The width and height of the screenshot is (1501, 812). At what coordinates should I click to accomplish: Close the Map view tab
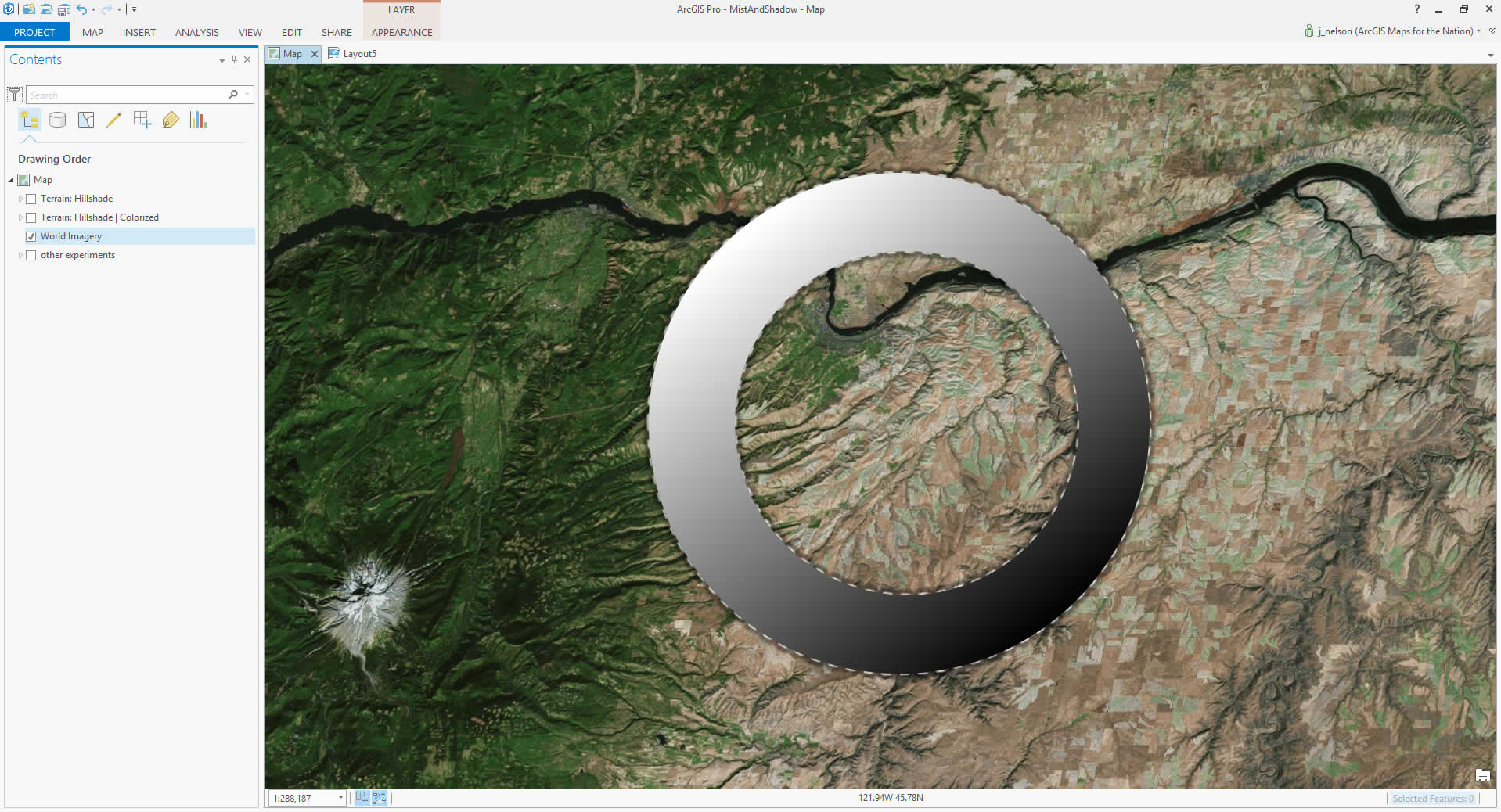click(315, 54)
